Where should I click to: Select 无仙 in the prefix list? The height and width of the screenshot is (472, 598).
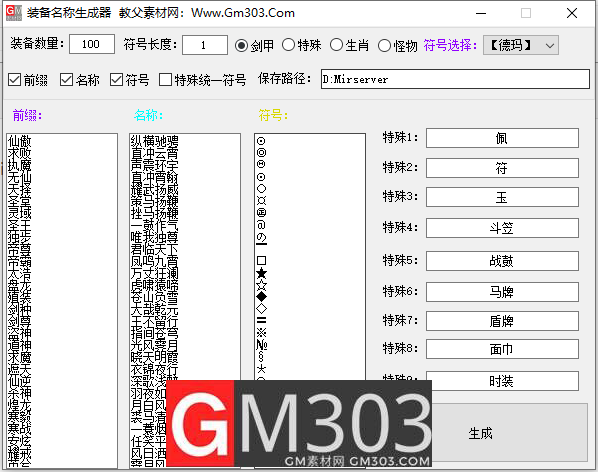(x=19, y=177)
